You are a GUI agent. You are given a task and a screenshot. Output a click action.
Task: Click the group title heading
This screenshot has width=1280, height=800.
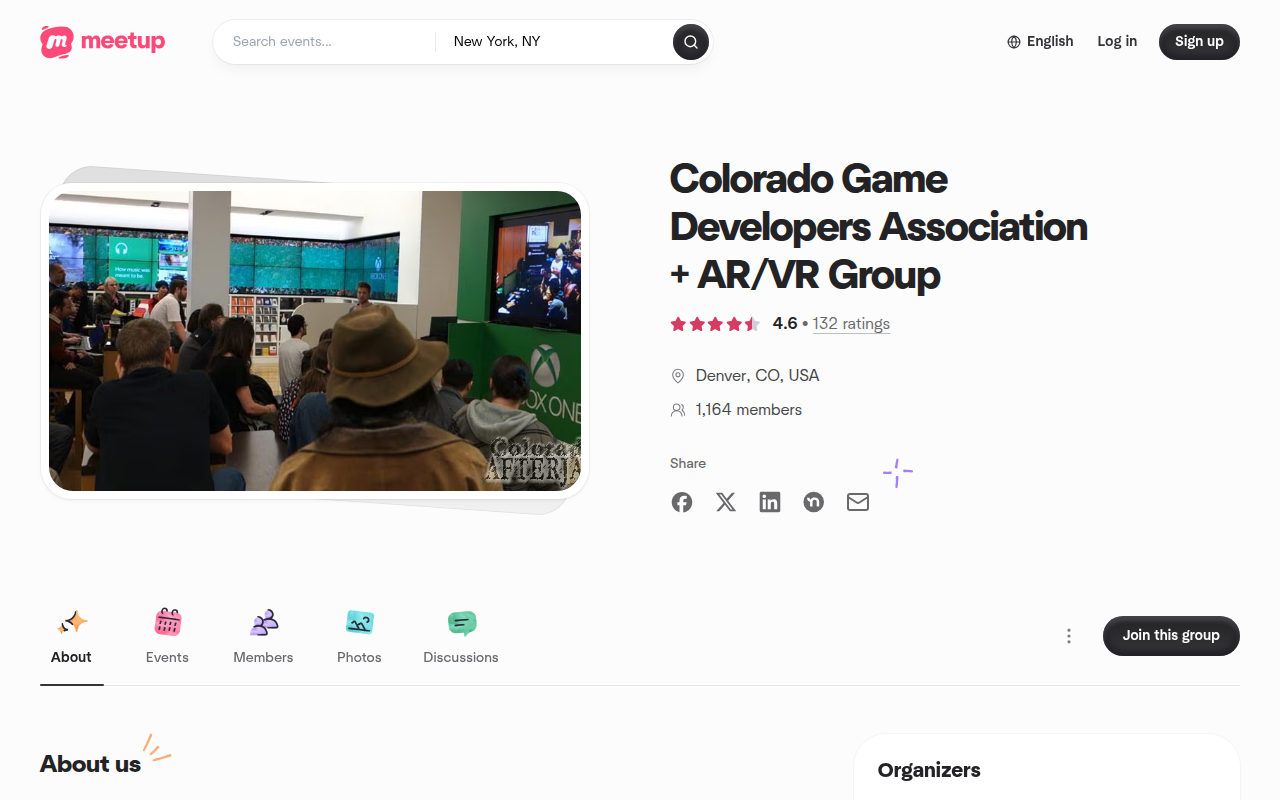pyautogui.click(x=878, y=227)
